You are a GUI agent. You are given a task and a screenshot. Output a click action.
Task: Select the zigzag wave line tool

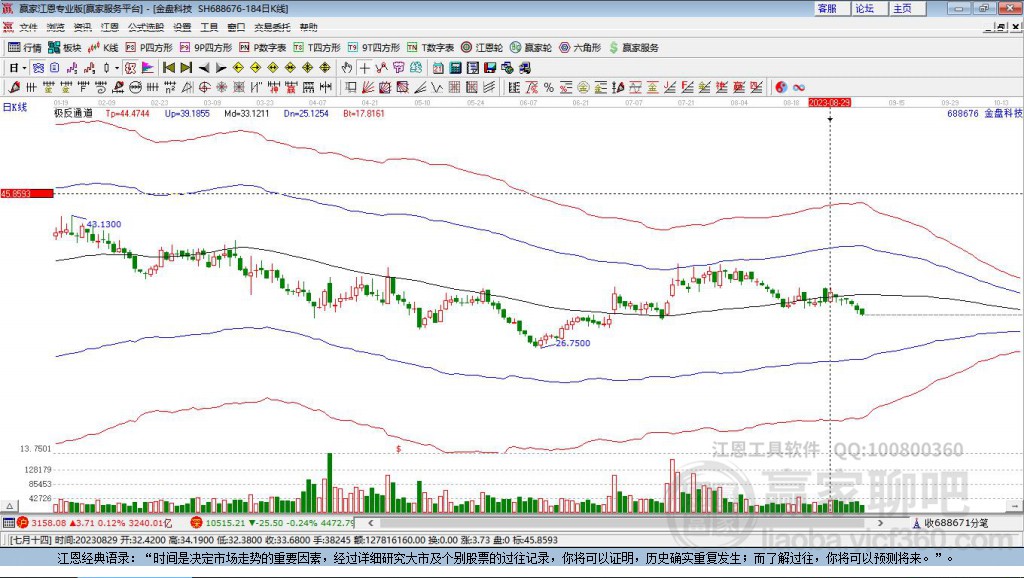(x=436, y=88)
